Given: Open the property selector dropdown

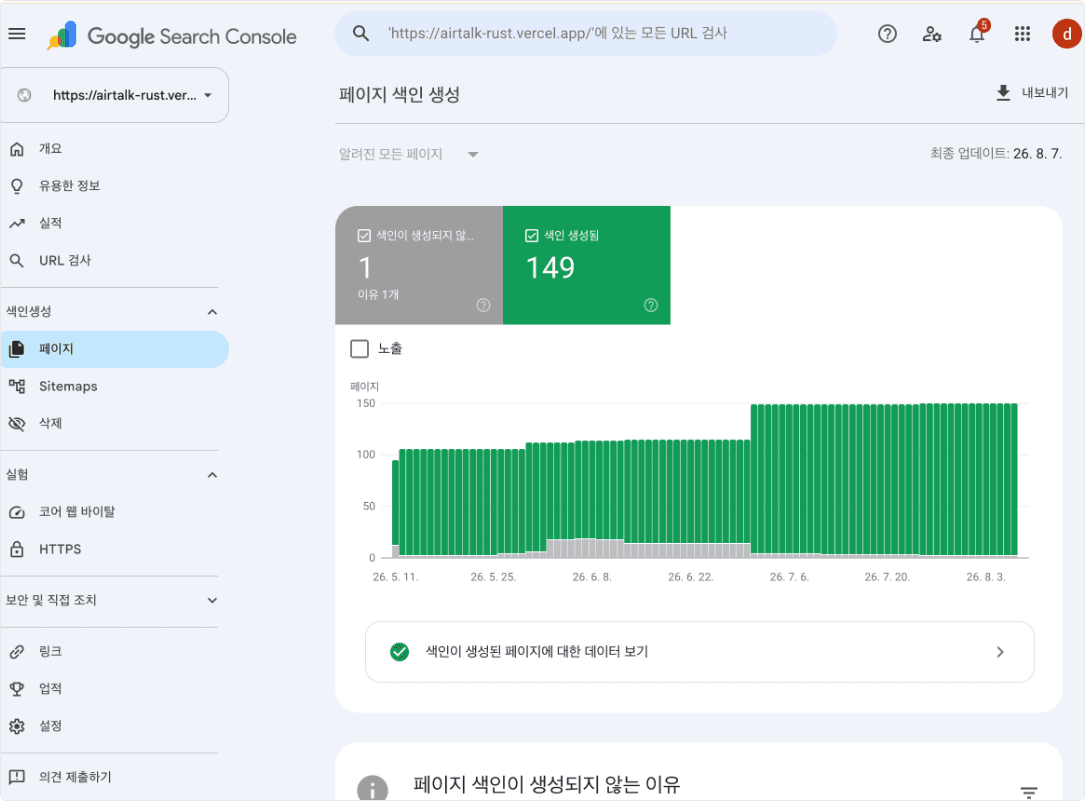Looking at the screenshot, I should click(114, 95).
